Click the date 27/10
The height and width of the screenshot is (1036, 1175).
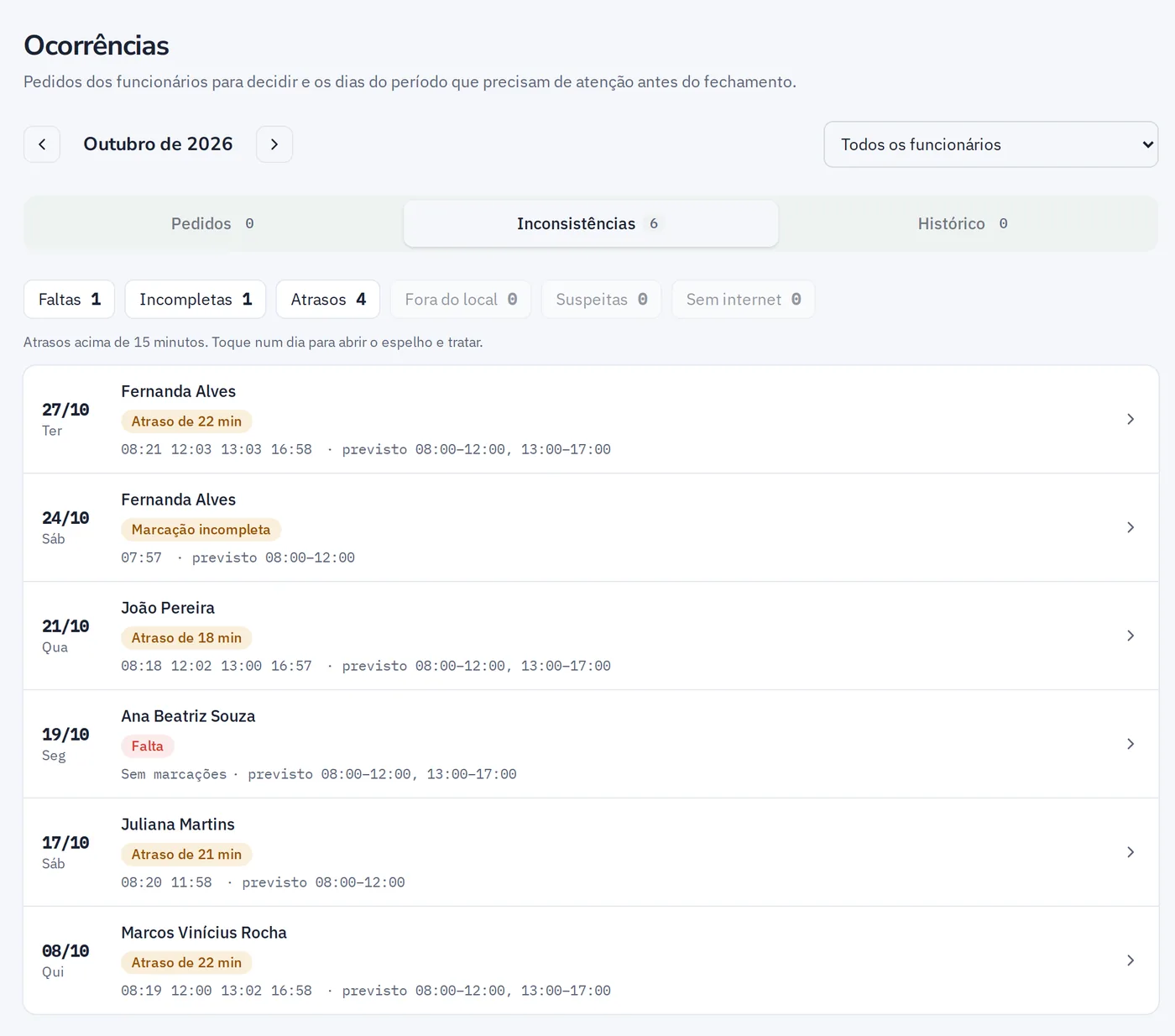click(x=65, y=410)
